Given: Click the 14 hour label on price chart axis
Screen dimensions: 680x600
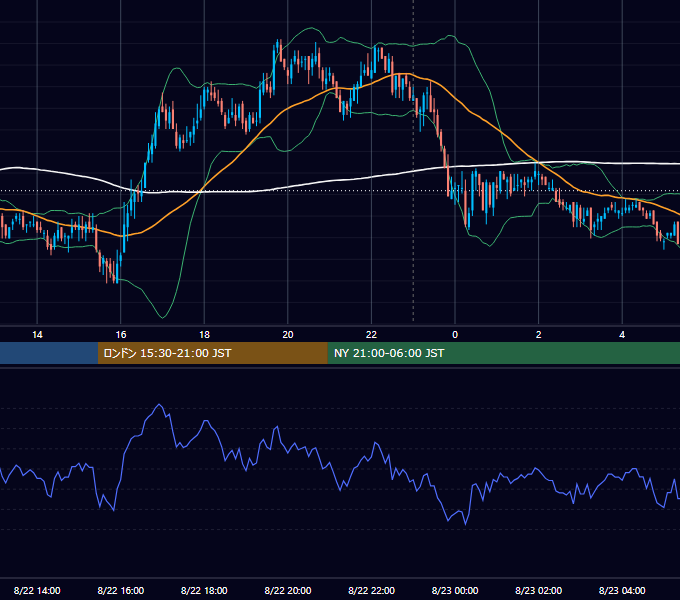Looking at the screenshot, I should [x=37, y=335].
